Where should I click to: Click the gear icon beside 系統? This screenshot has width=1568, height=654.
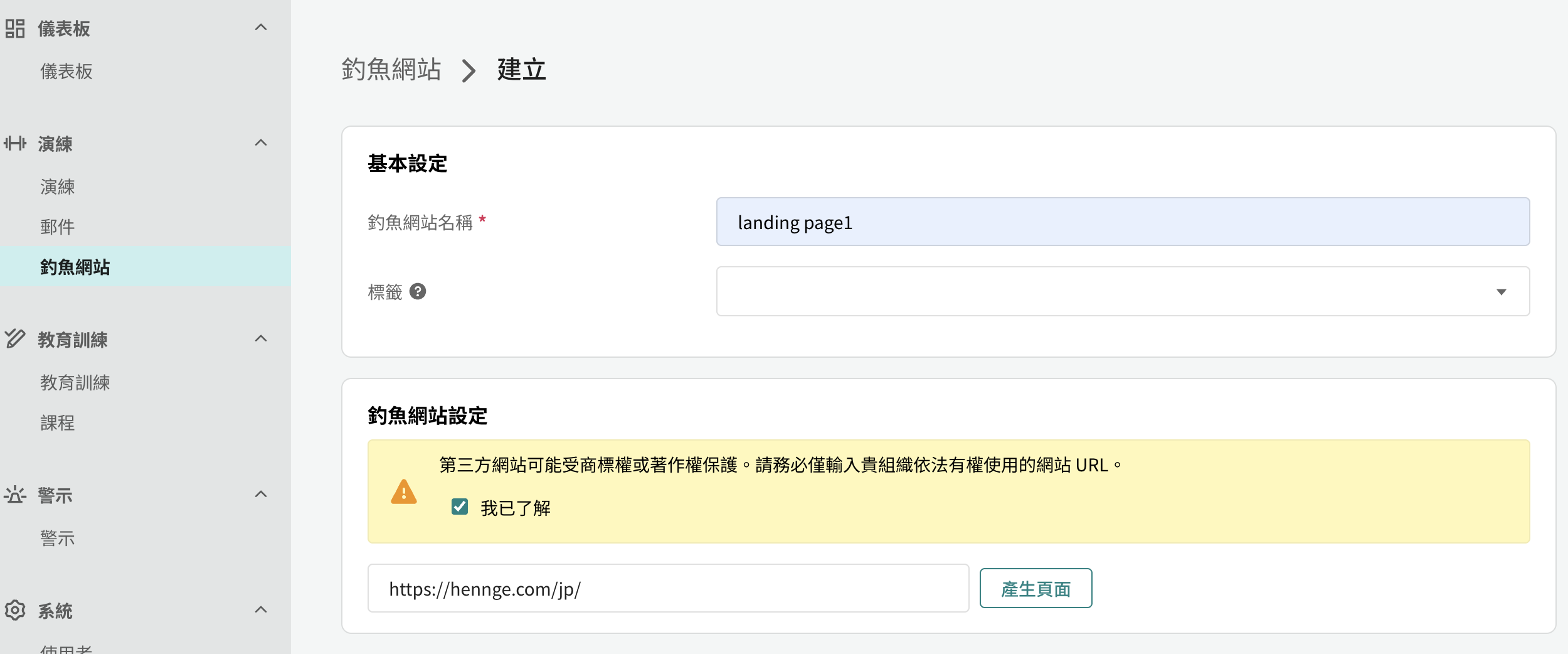click(15, 610)
